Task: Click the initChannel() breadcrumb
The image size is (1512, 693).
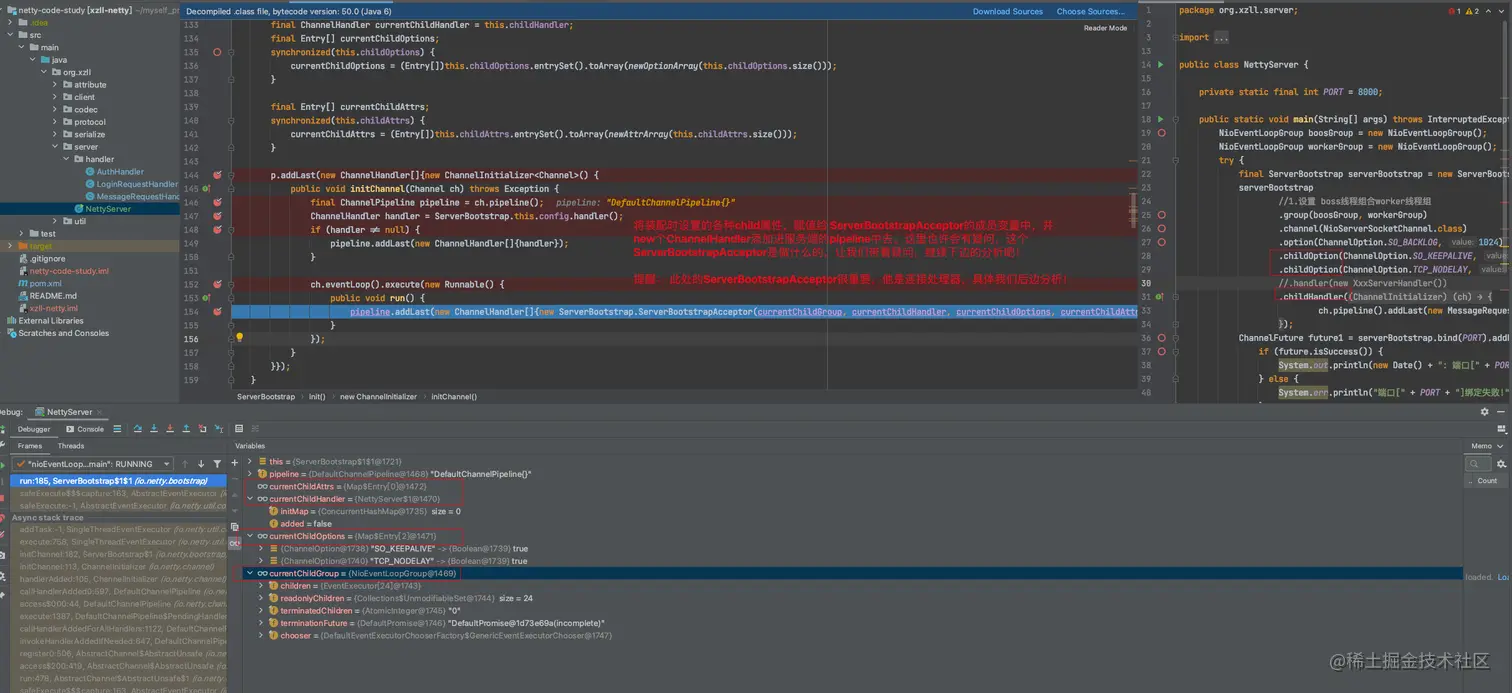Action: pos(454,397)
